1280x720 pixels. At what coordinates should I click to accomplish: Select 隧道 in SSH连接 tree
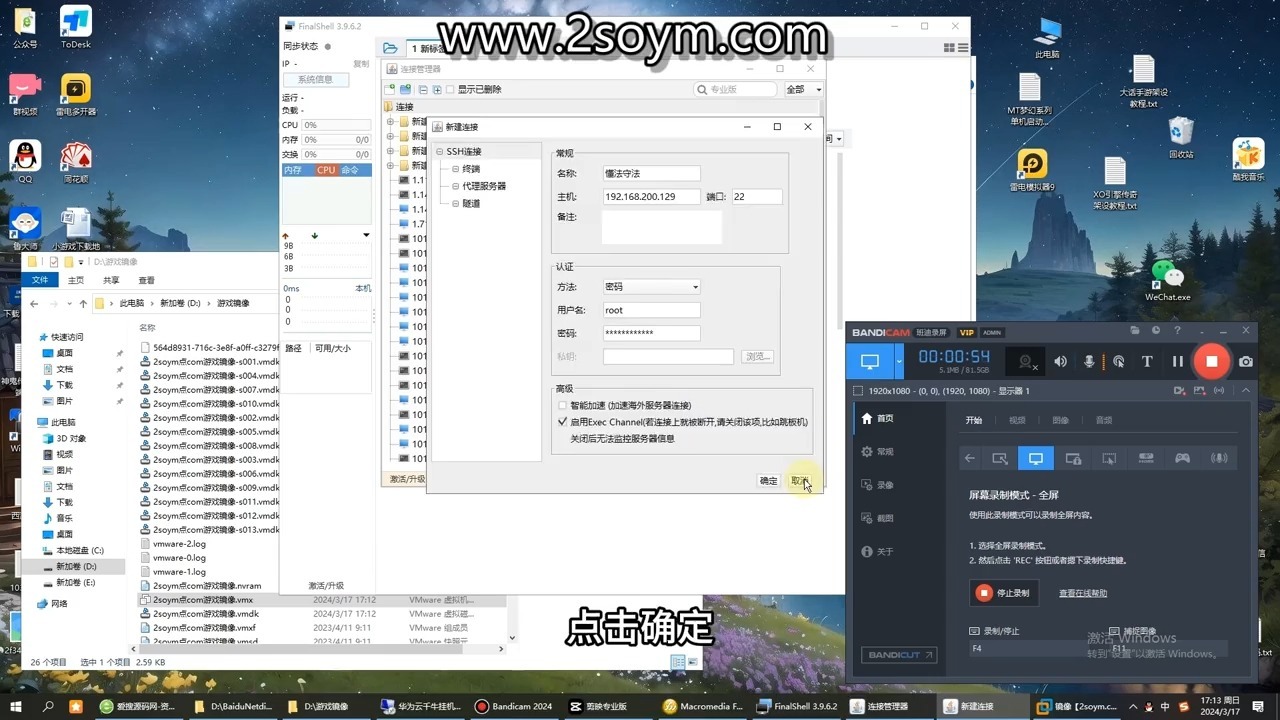tap(471, 203)
